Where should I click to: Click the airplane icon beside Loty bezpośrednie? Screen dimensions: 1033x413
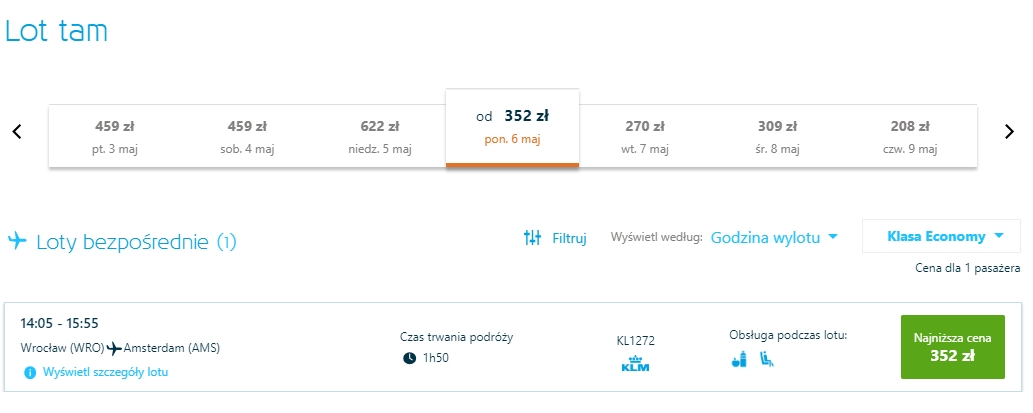tap(17, 241)
